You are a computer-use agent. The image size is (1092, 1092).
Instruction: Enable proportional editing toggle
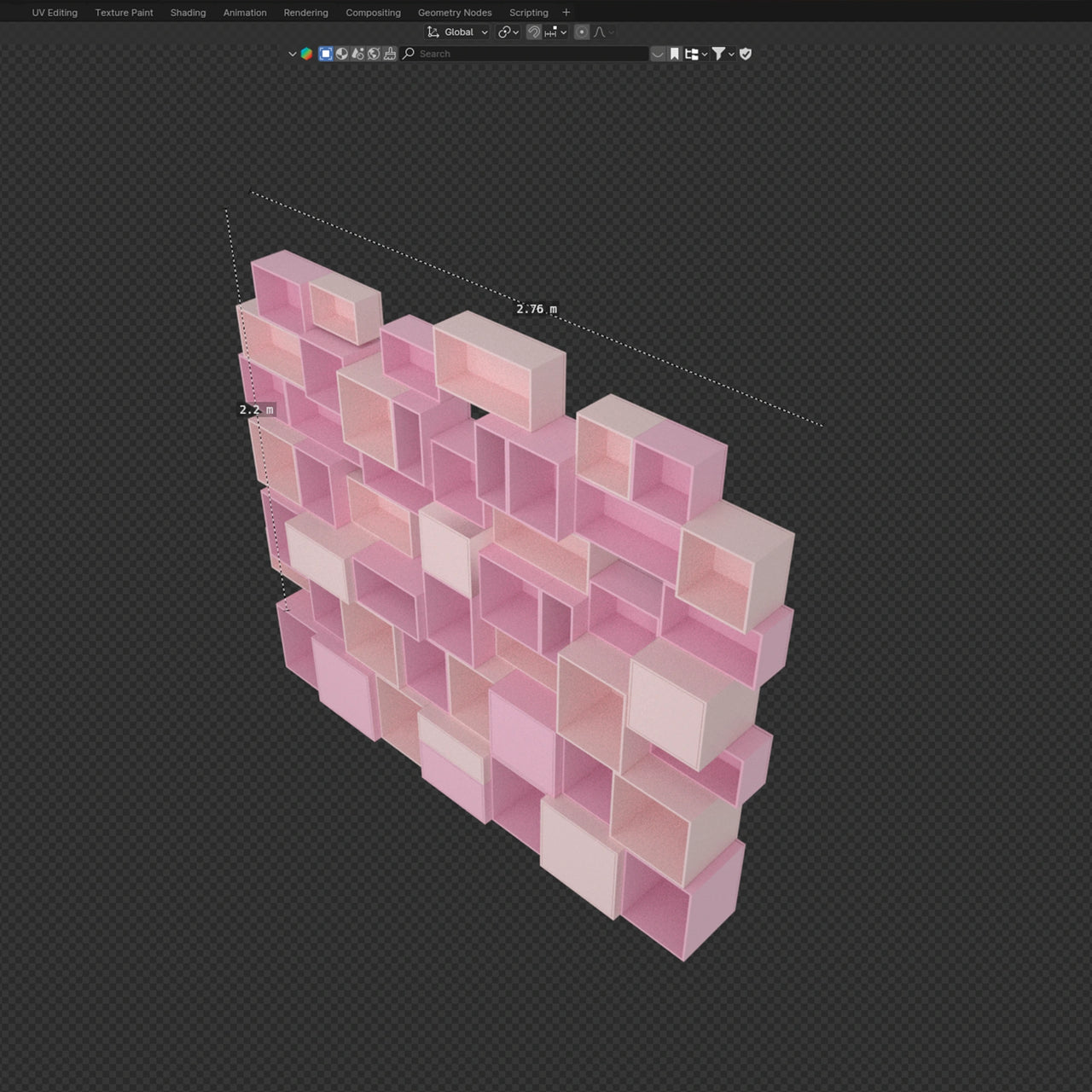[x=581, y=32]
